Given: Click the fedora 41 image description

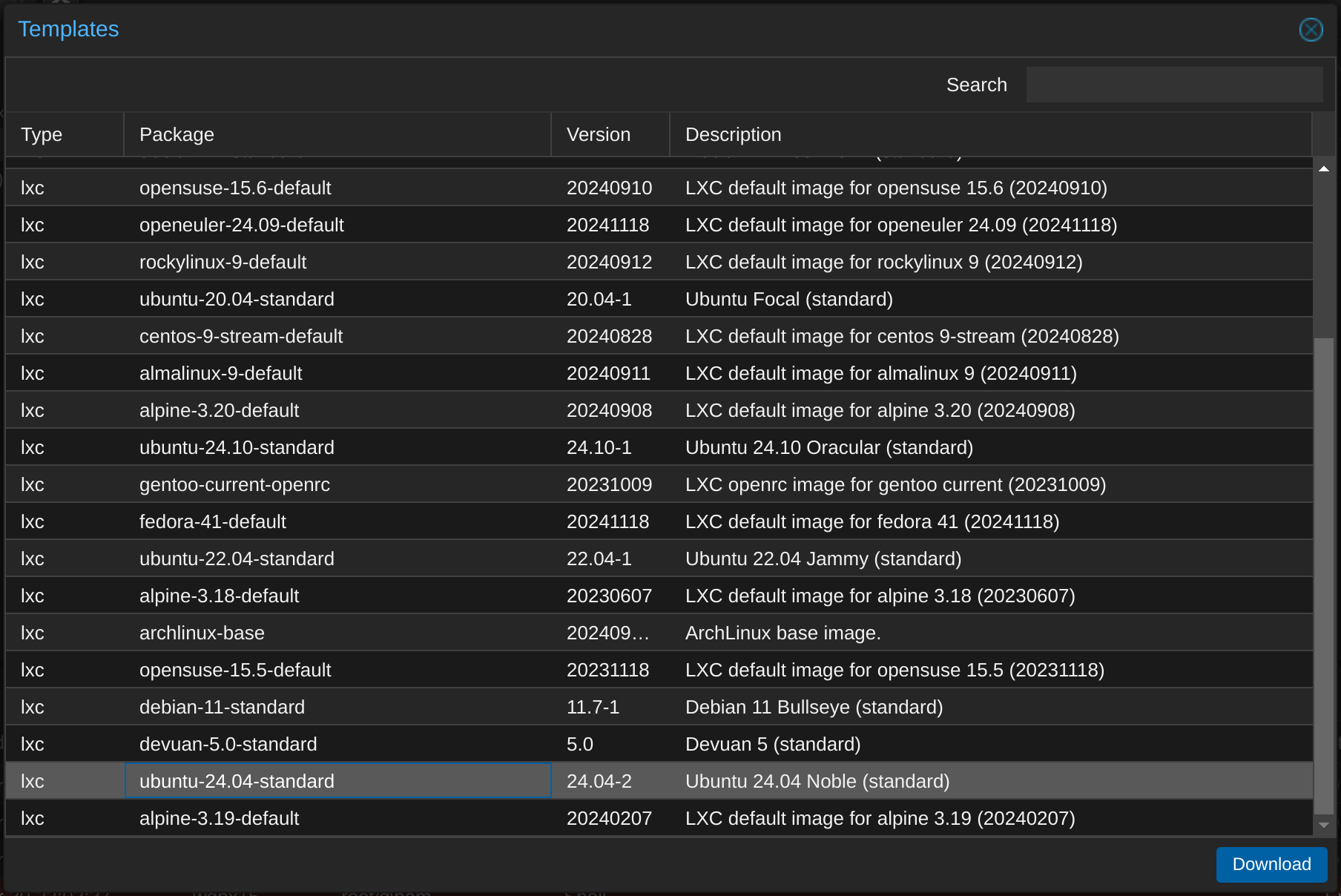Looking at the screenshot, I should tap(872, 521).
